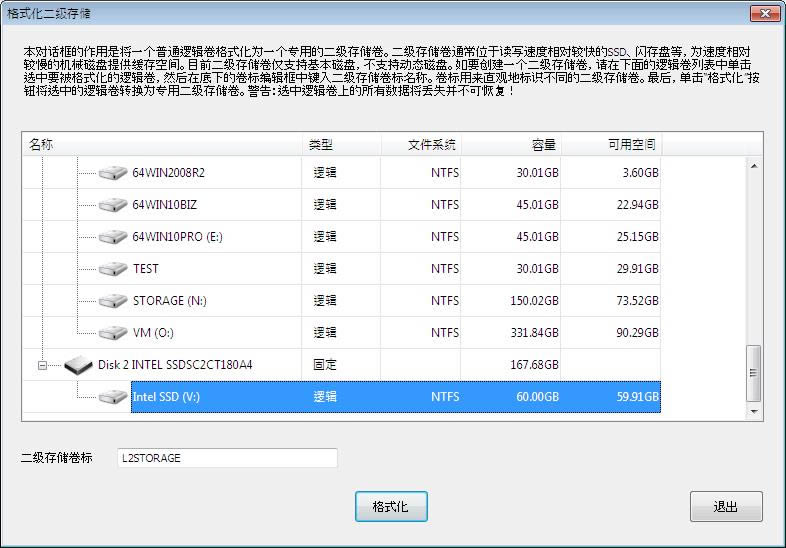Image resolution: width=786 pixels, height=548 pixels.
Task: Click the 64WIN10PRO (E:) volume icon
Action: click(113, 237)
